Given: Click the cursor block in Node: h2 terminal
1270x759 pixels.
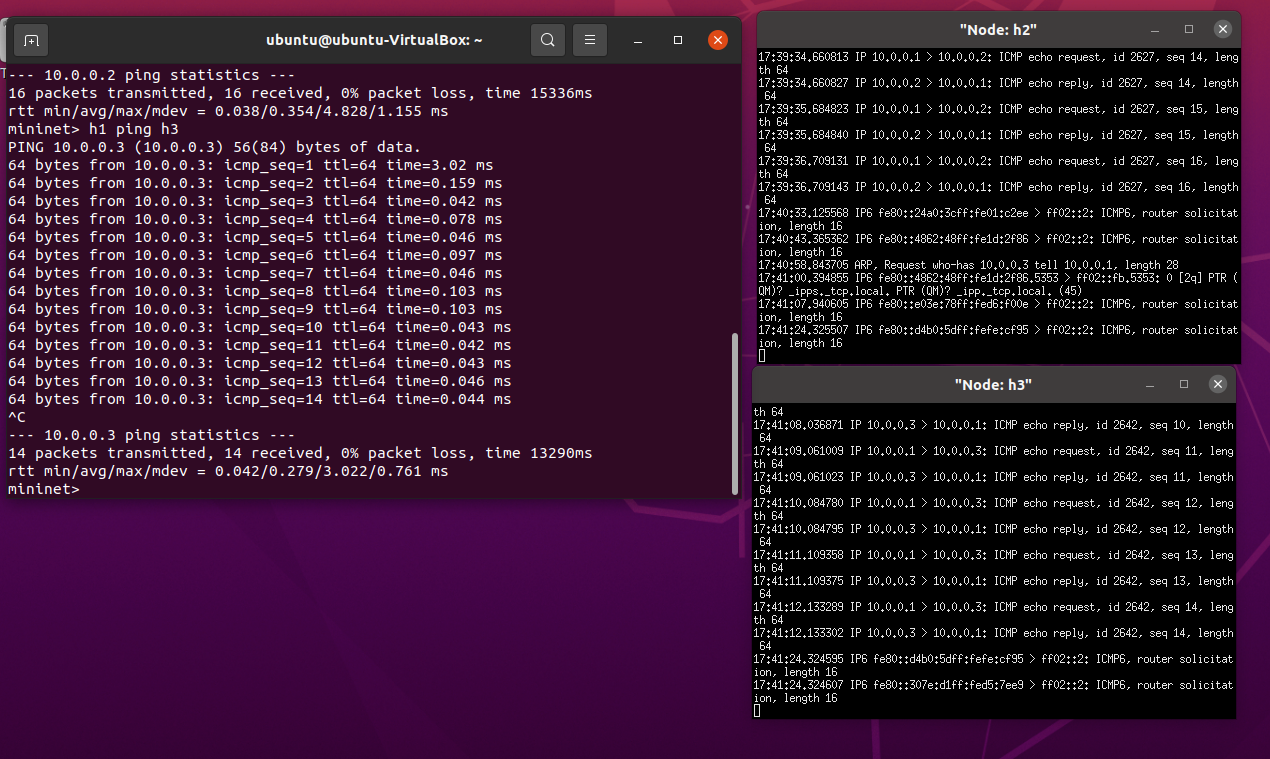Looking at the screenshot, I should click(x=762, y=356).
